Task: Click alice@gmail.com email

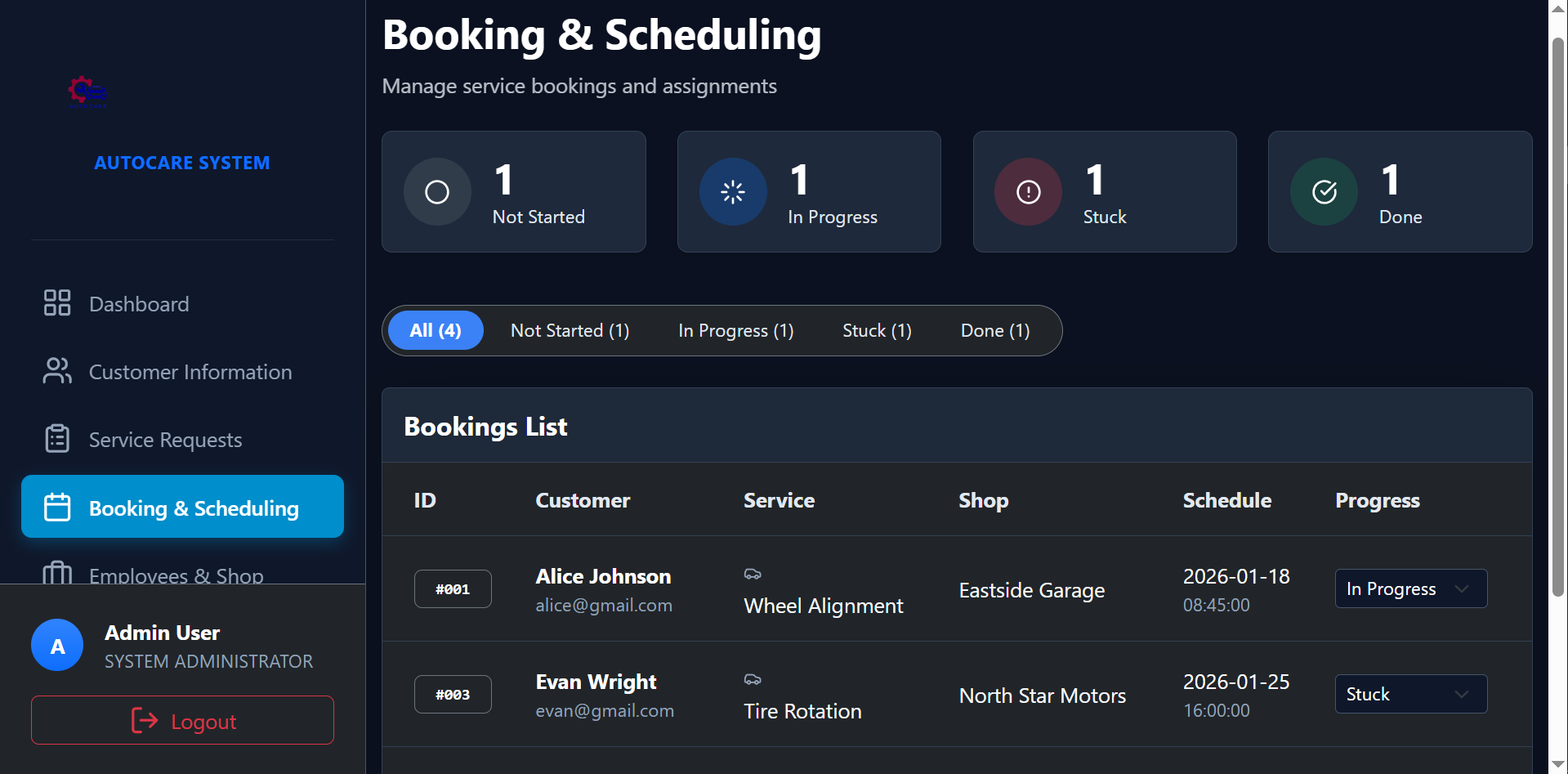Action: click(x=604, y=606)
